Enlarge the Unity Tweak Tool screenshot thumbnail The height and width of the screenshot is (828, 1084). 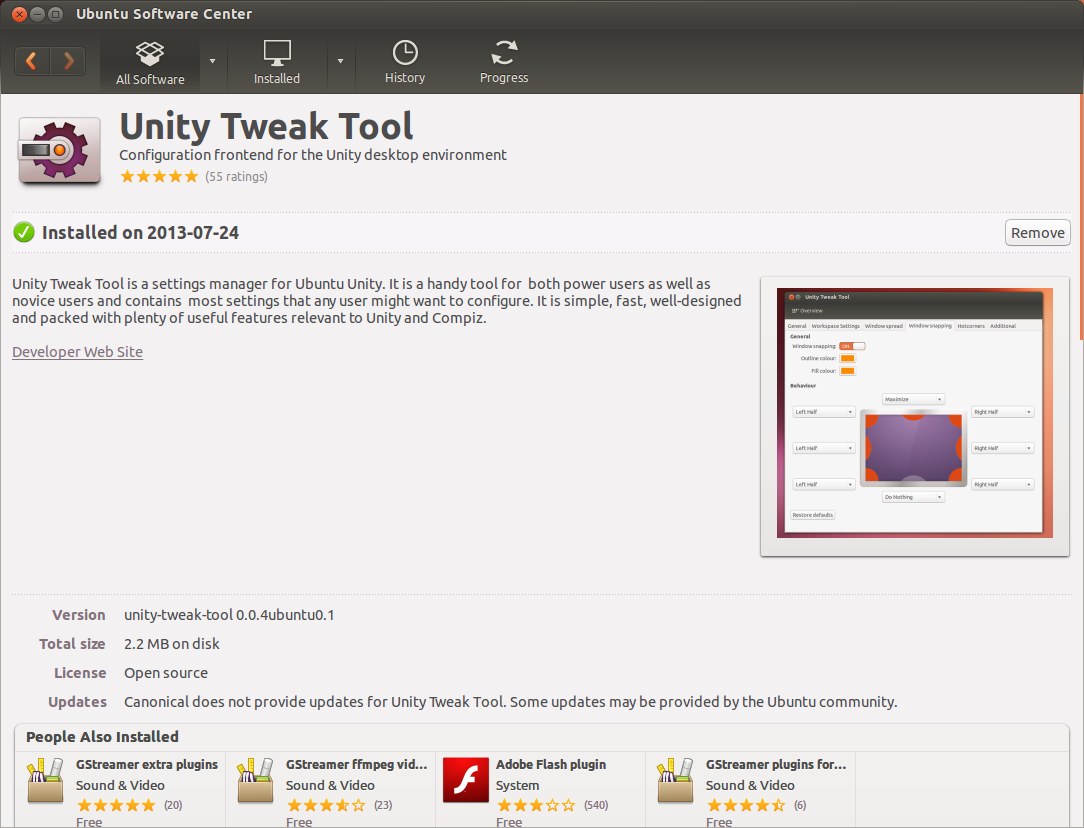click(x=915, y=415)
